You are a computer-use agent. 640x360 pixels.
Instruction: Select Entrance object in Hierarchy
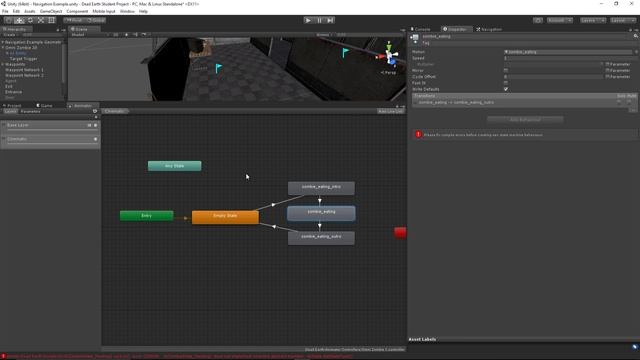tap(13, 92)
